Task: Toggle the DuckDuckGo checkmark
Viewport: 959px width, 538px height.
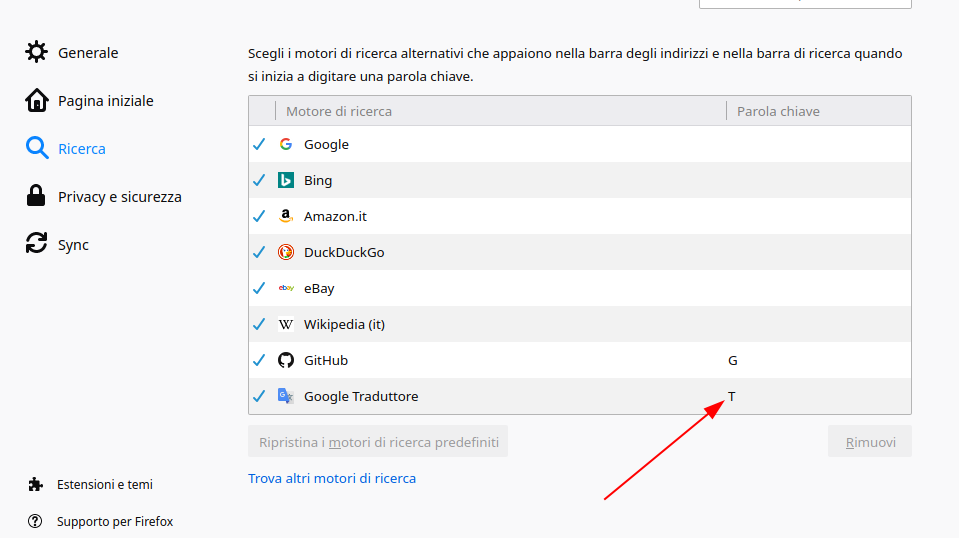Action: [x=259, y=252]
